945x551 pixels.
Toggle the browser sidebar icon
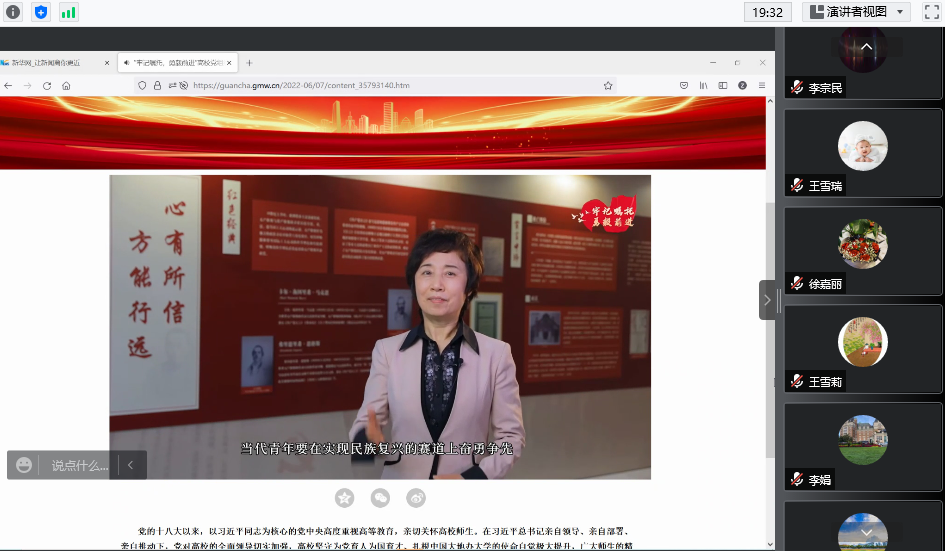click(x=723, y=86)
